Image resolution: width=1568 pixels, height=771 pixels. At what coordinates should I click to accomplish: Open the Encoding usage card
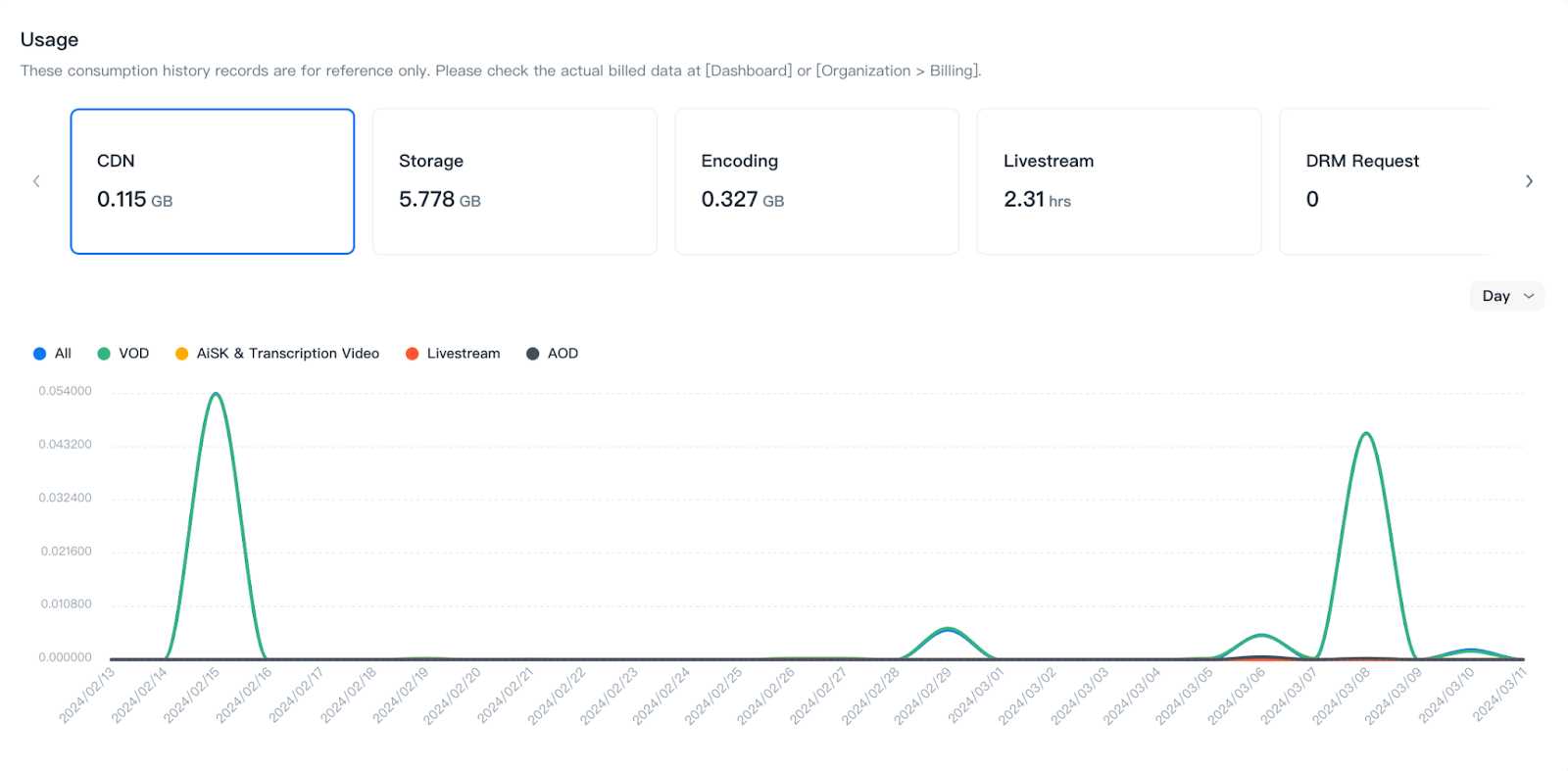[x=816, y=181]
